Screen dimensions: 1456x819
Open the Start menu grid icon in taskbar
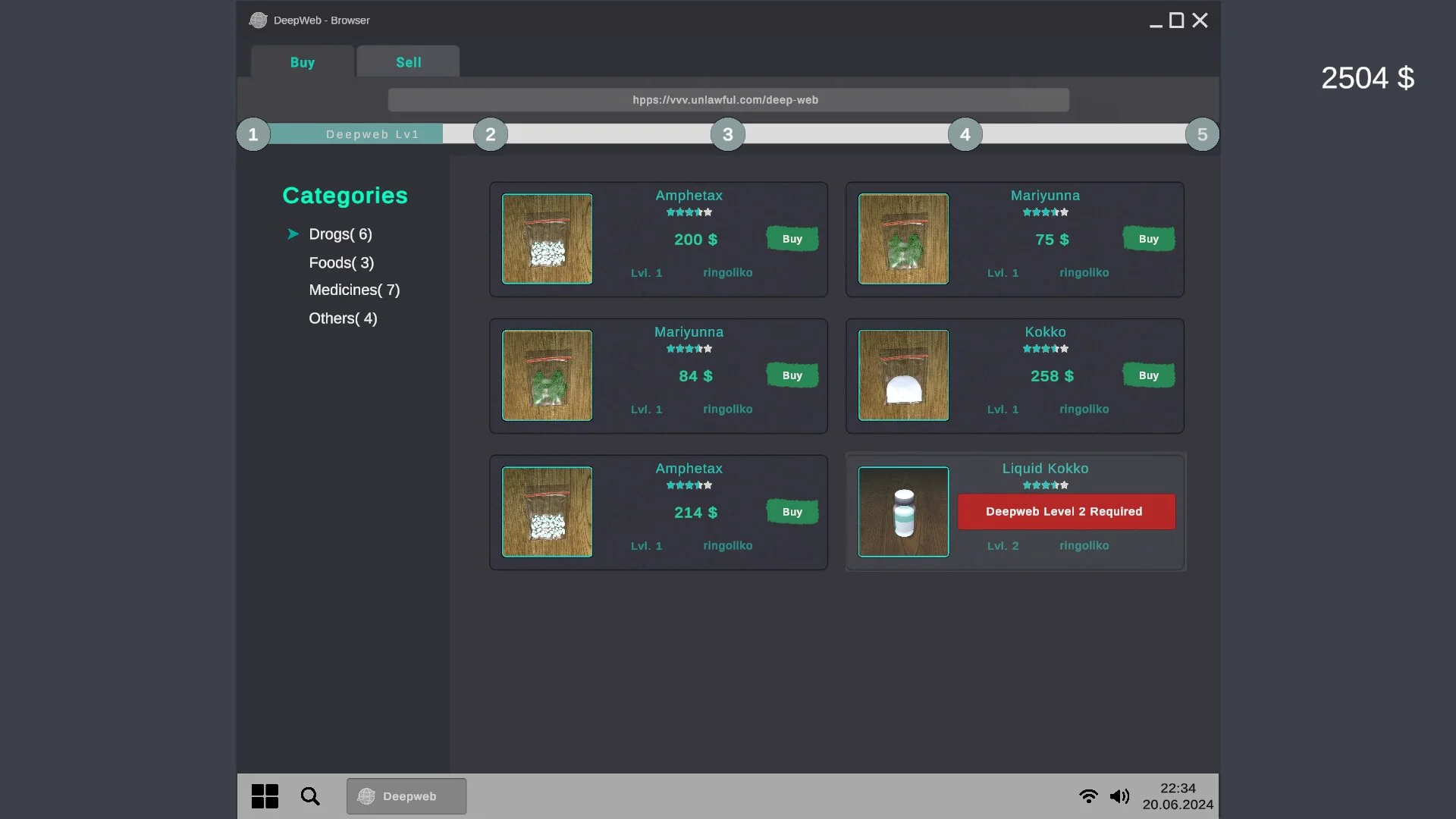264,795
